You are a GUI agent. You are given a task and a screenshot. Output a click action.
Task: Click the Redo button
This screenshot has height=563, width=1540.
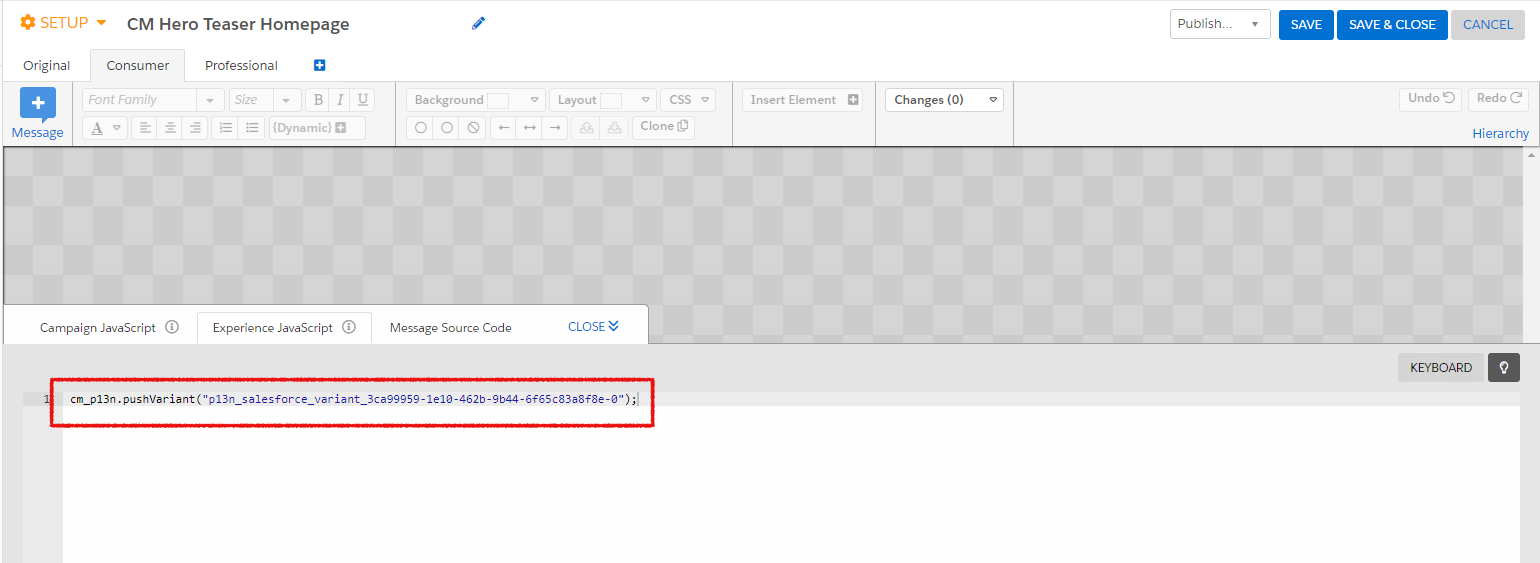tap(1498, 98)
